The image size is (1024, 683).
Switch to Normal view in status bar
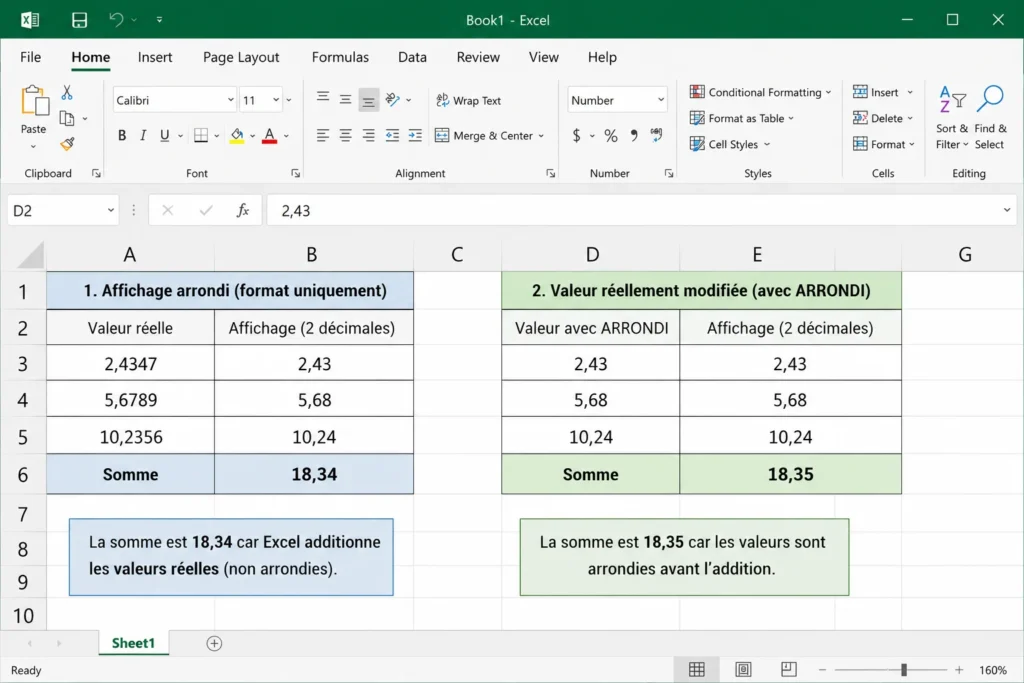point(697,669)
